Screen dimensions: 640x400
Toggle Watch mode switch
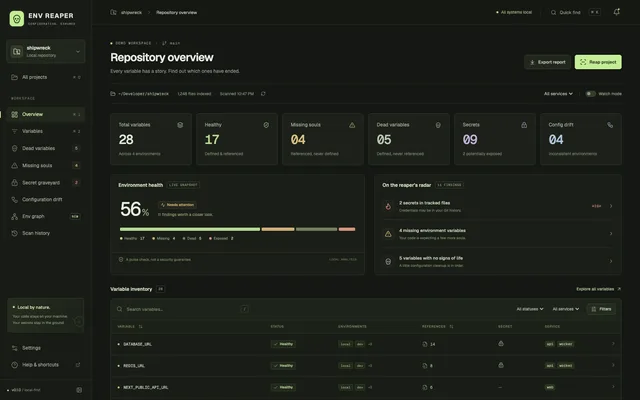590,94
